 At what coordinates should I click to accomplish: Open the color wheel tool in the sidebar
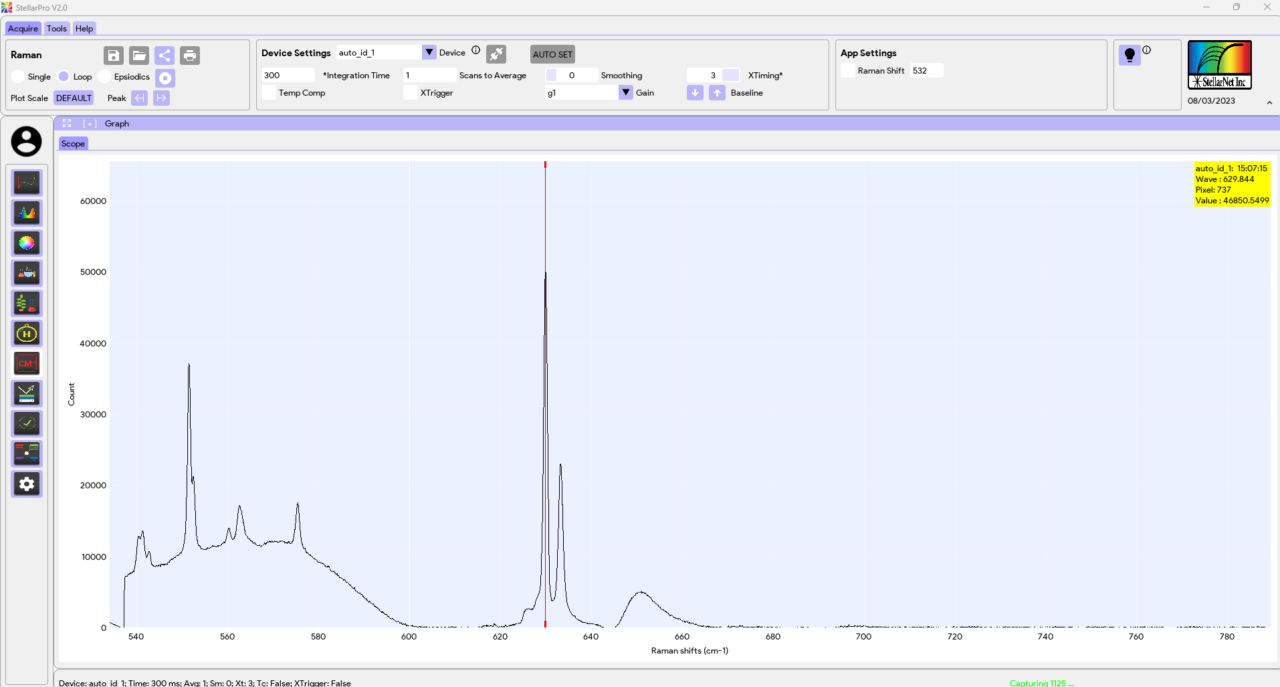click(26, 242)
